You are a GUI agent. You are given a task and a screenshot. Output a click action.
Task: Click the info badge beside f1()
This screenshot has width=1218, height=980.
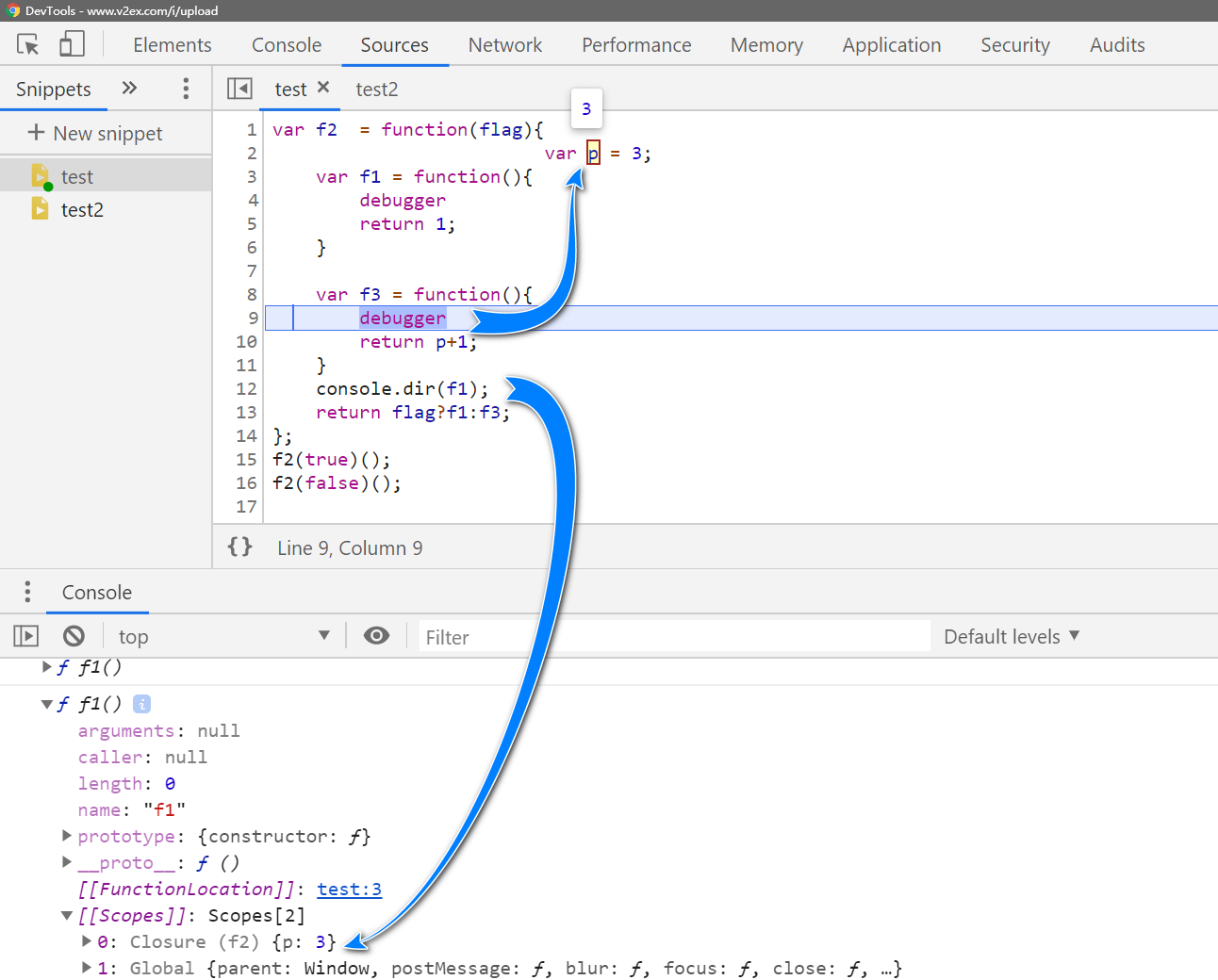coord(141,704)
